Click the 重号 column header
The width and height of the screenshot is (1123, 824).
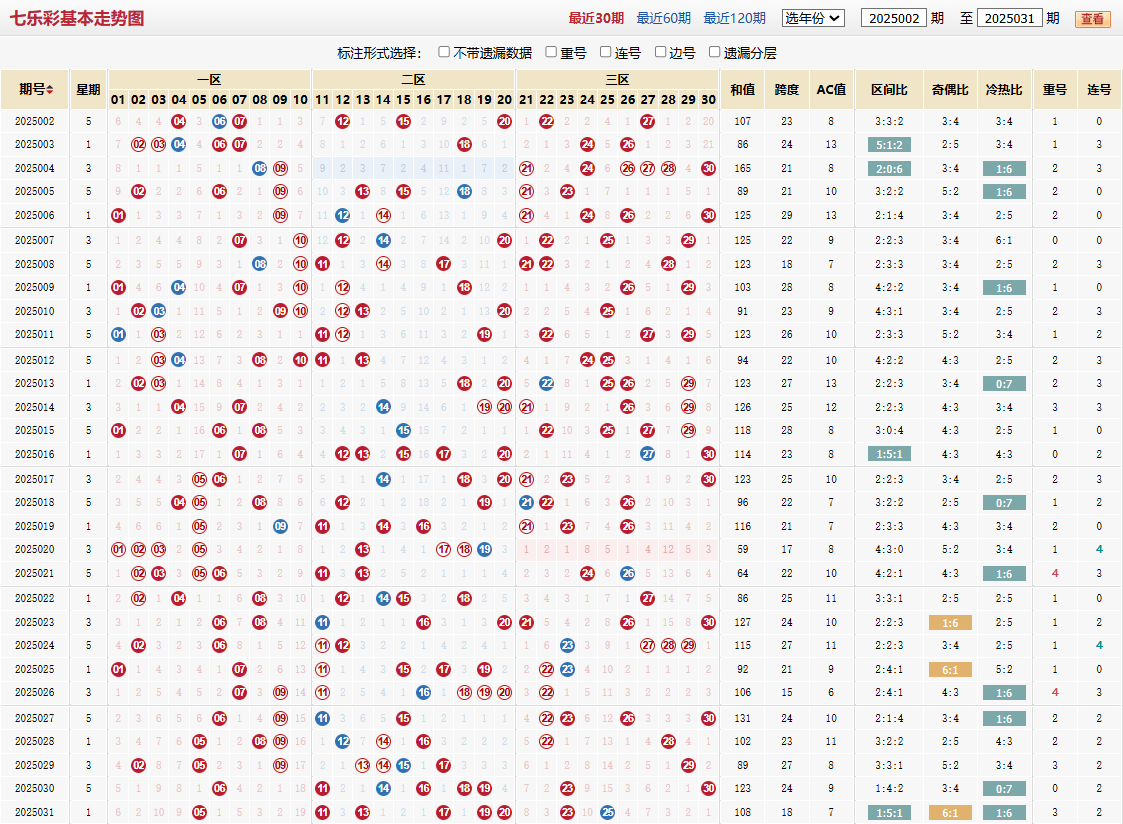pyautogui.click(x=1054, y=89)
